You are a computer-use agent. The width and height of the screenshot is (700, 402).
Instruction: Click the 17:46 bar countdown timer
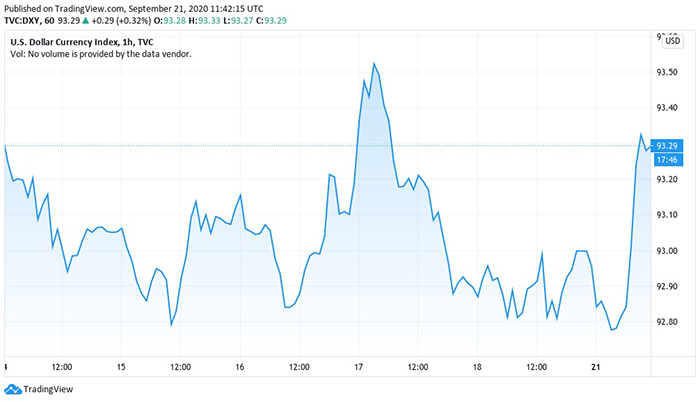coord(665,159)
